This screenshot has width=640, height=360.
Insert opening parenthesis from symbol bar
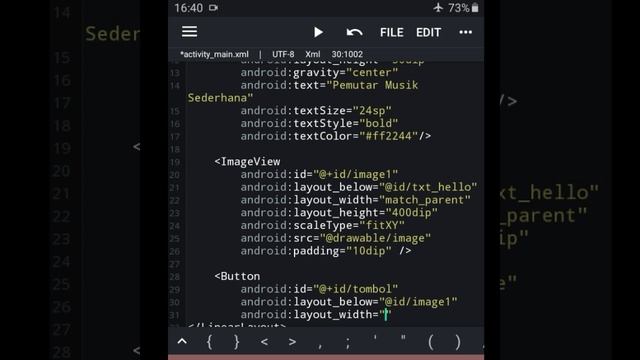(431, 342)
